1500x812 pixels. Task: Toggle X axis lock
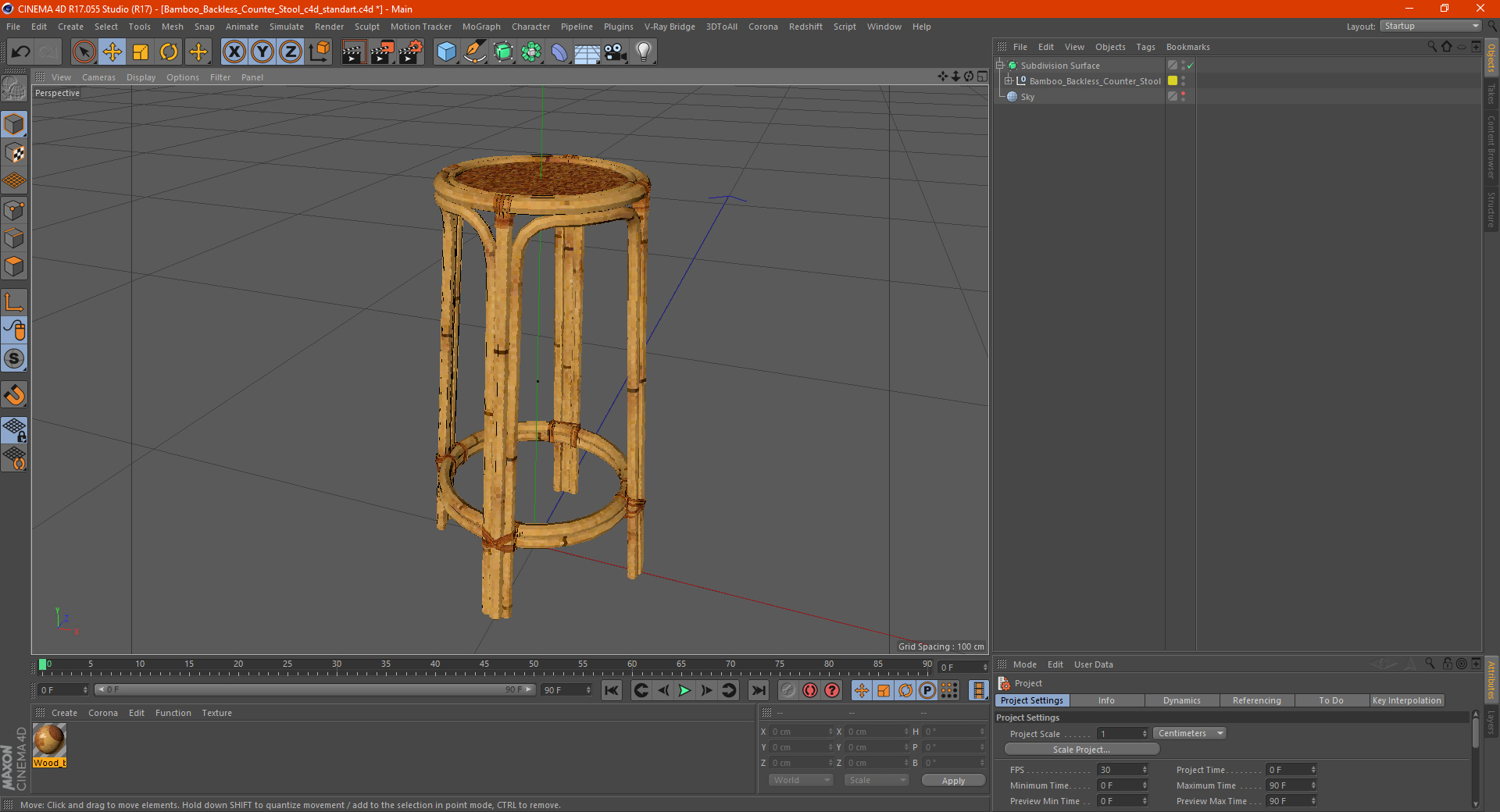(x=234, y=52)
